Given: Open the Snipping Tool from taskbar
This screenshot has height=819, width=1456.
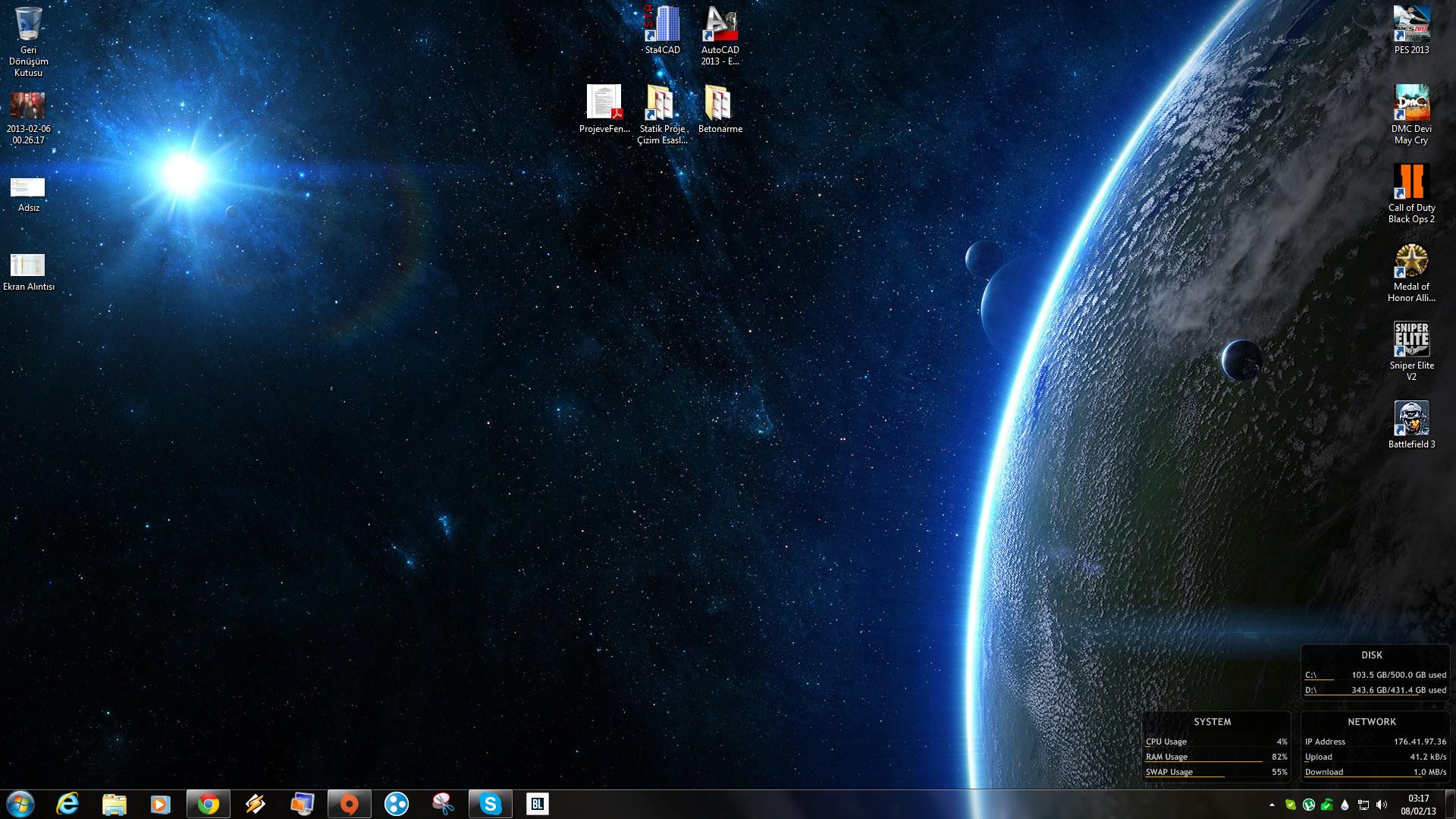Looking at the screenshot, I should (x=444, y=804).
